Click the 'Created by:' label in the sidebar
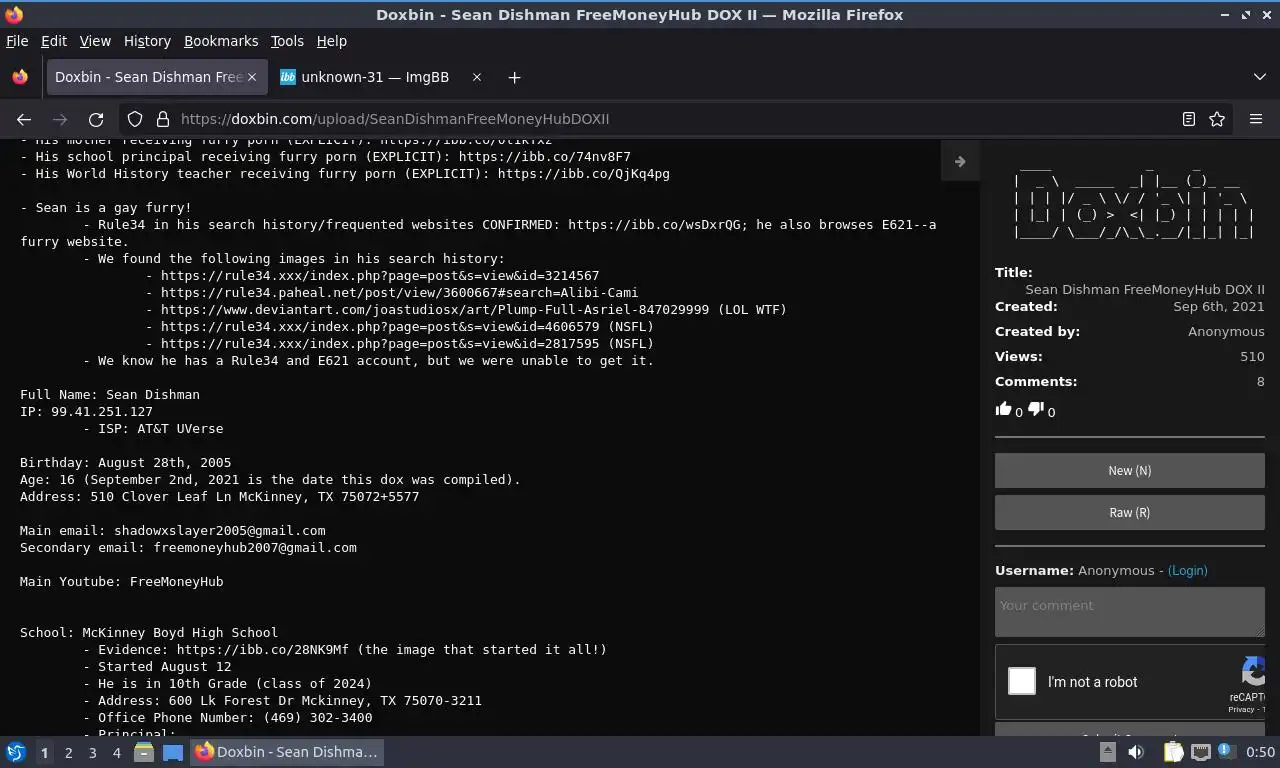This screenshot has height=768, width=1280. [x=1037, y=331]
